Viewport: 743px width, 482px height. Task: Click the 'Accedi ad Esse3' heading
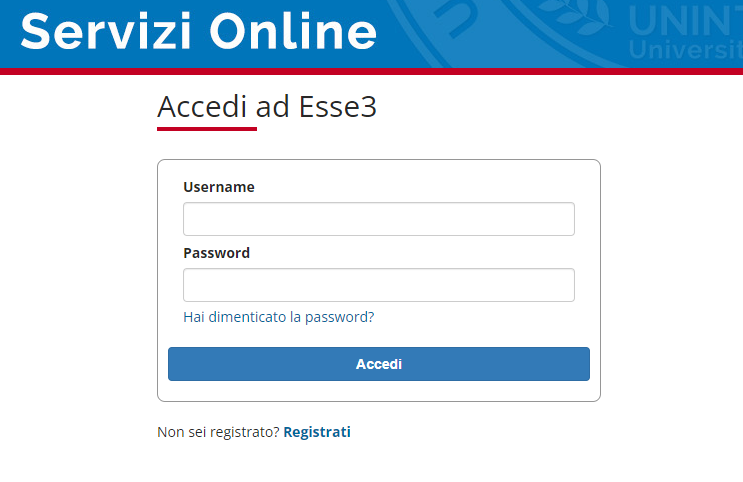point(267,107)
